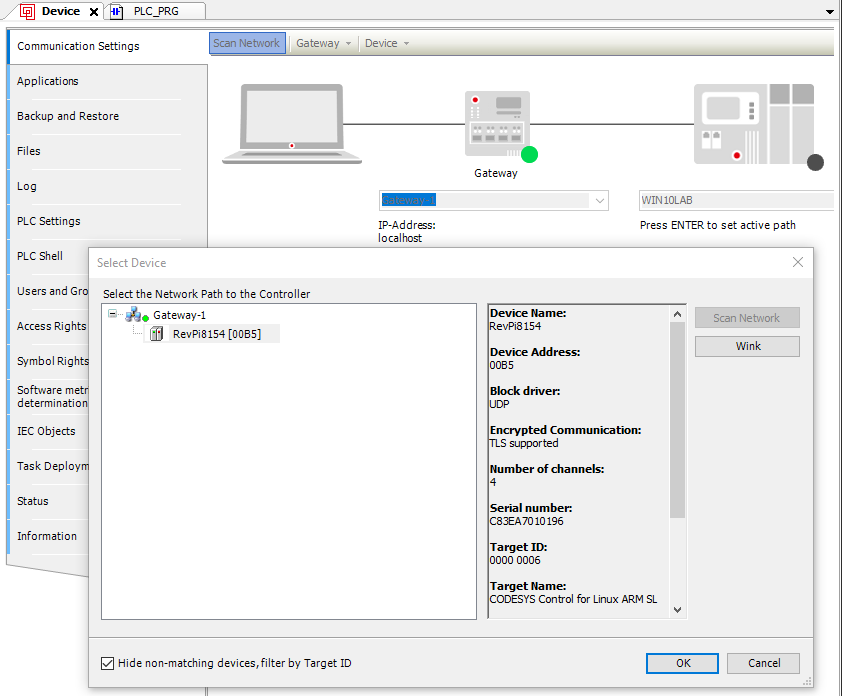
Task: Close the Device editor tab
Action: pyautogui.click(x=94, y=12)
